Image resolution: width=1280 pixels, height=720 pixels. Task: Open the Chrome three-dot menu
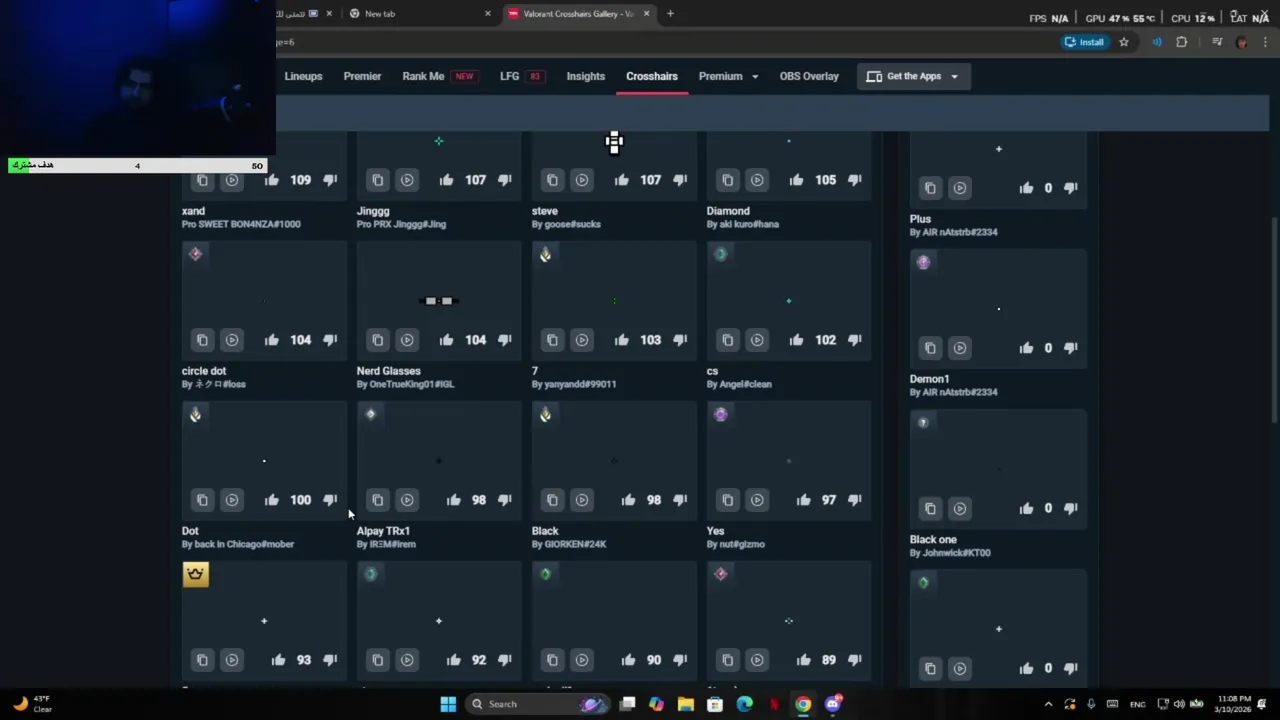tap(1265, 42)
